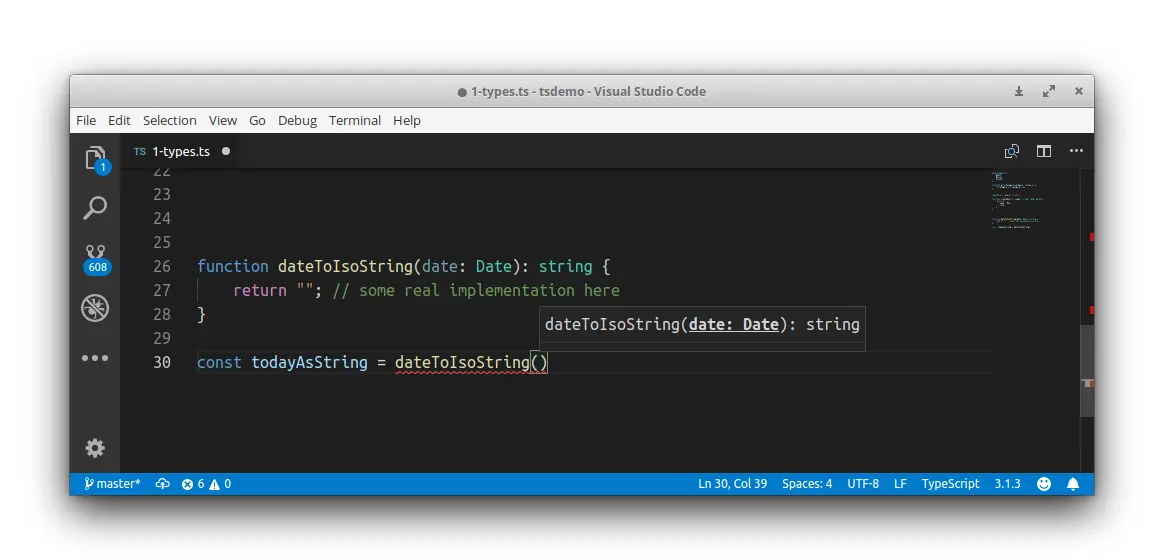
Task: Open the Terminal menu
Action: (354, 120)
